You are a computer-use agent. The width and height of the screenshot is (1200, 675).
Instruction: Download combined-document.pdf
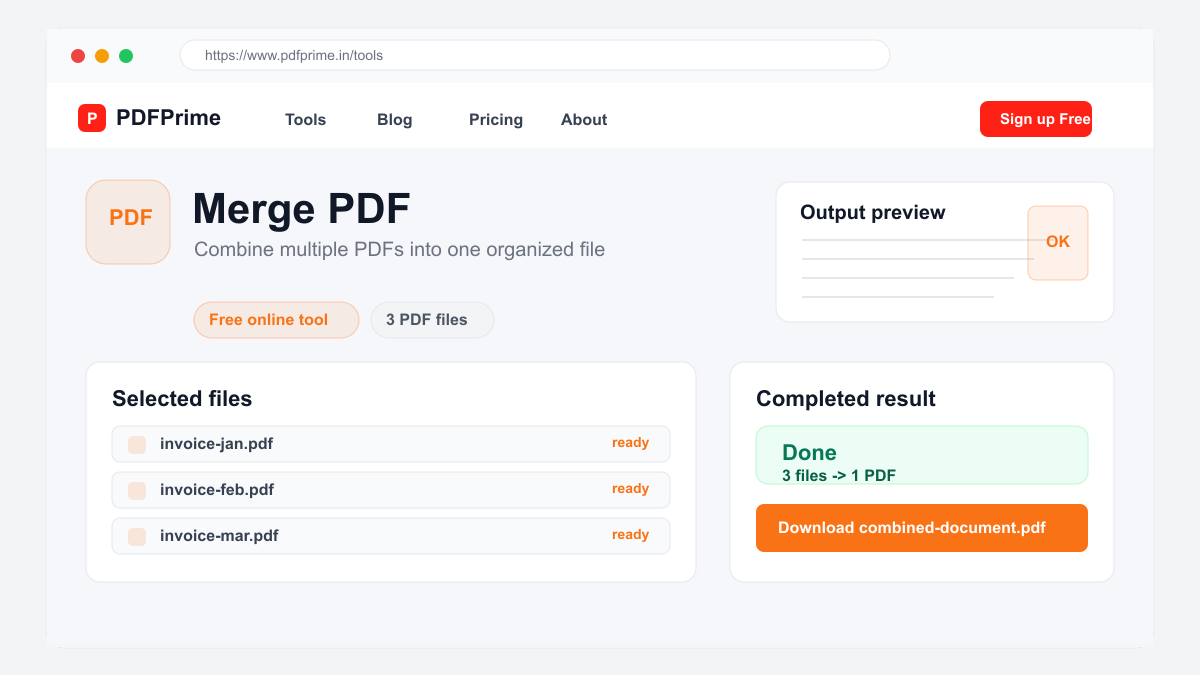coord(922,528)
